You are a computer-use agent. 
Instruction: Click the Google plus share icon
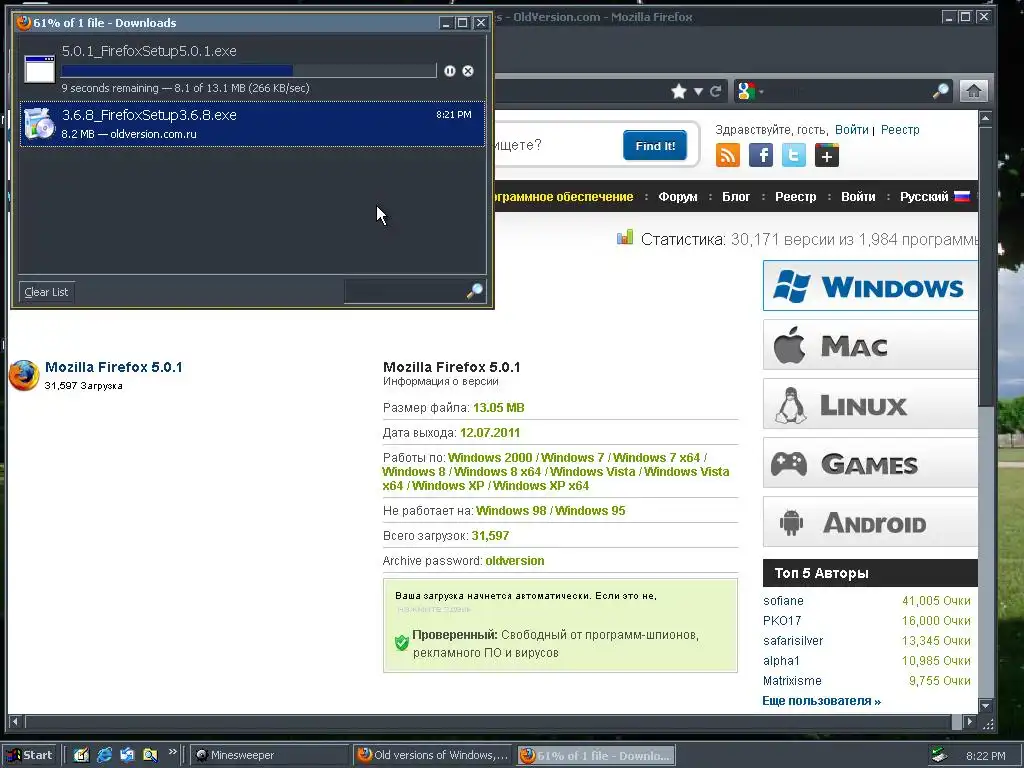tap(827, 155)
